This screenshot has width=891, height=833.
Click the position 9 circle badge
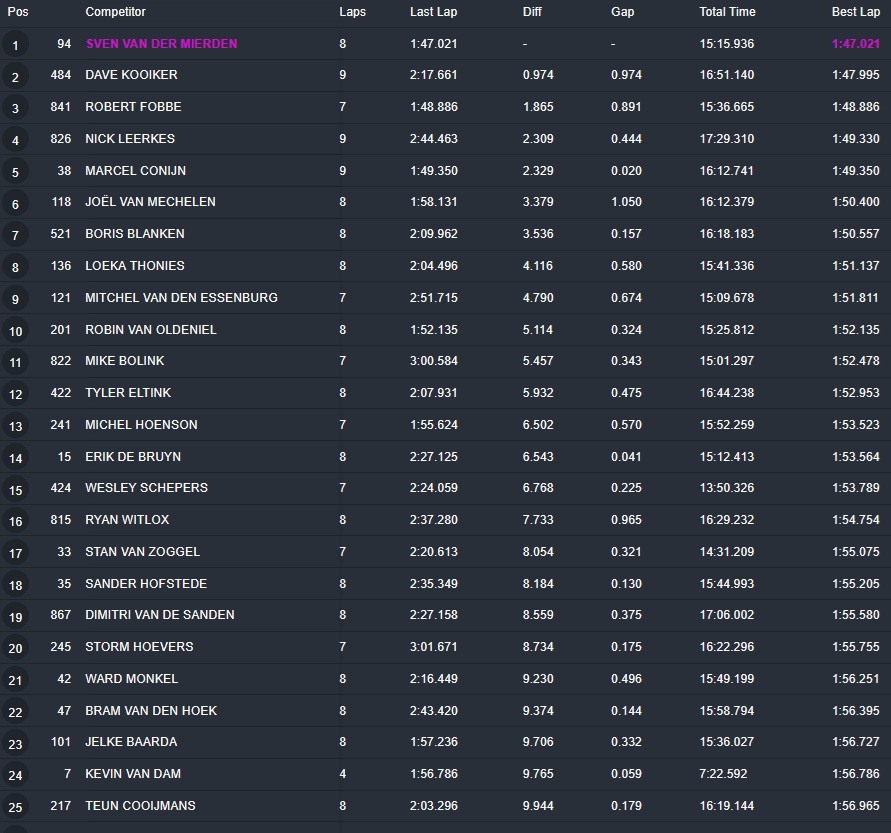[x=15, y=299]
